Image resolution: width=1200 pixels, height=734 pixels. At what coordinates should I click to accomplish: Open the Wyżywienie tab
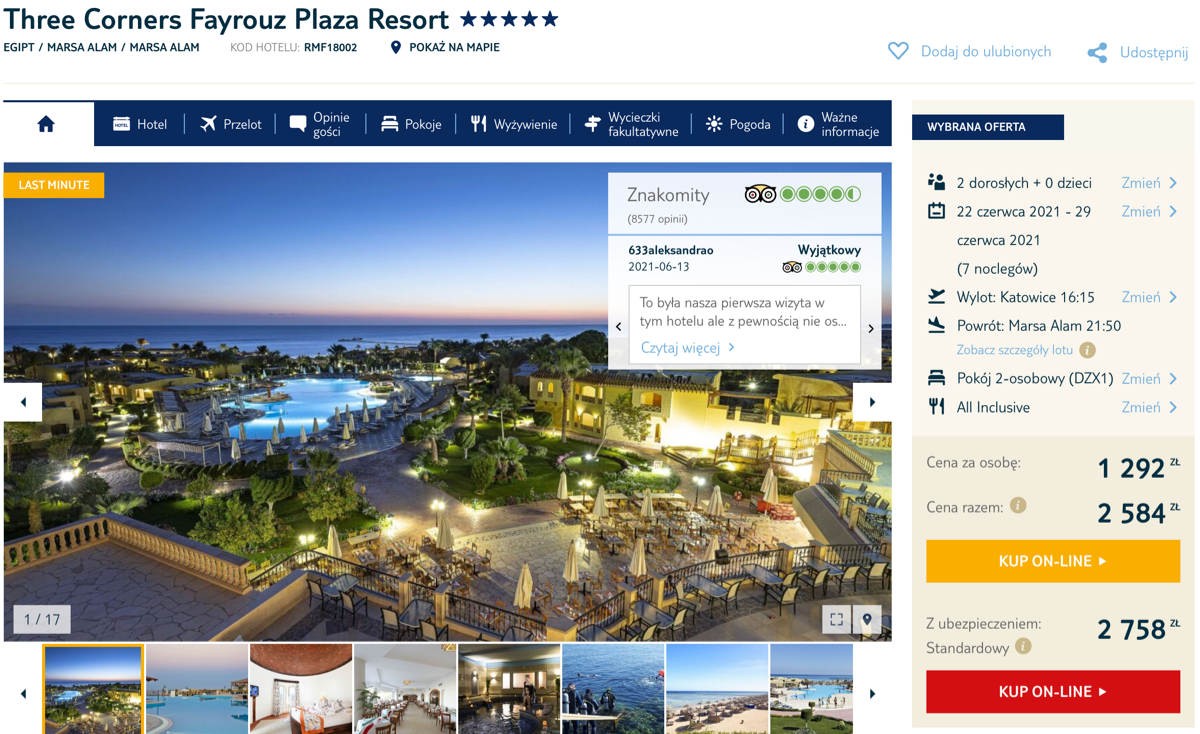coord(514,124)
